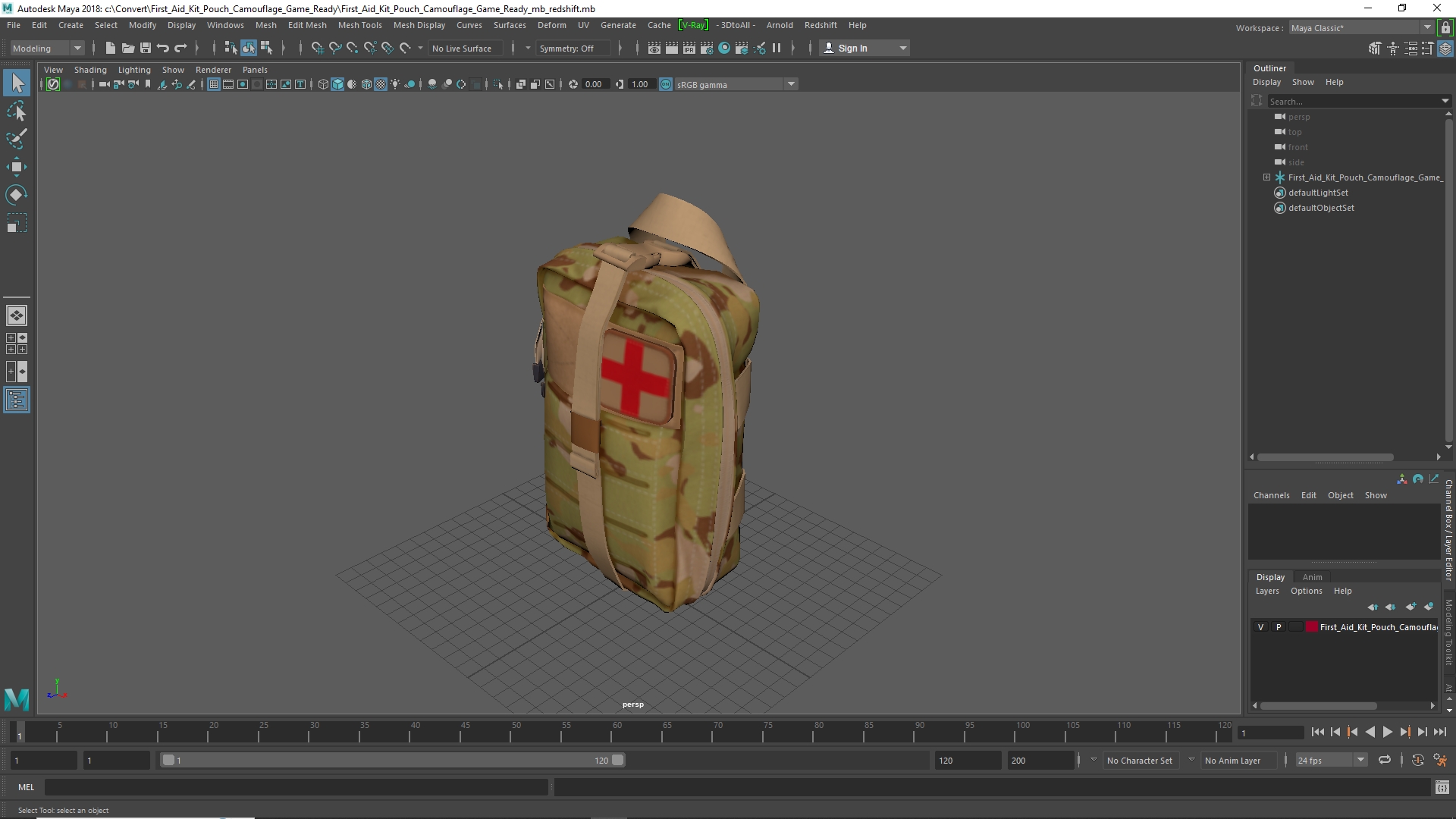The image size is (1456, 819).
Task: Toggle layer playback P box
Action: [1279, 627]
